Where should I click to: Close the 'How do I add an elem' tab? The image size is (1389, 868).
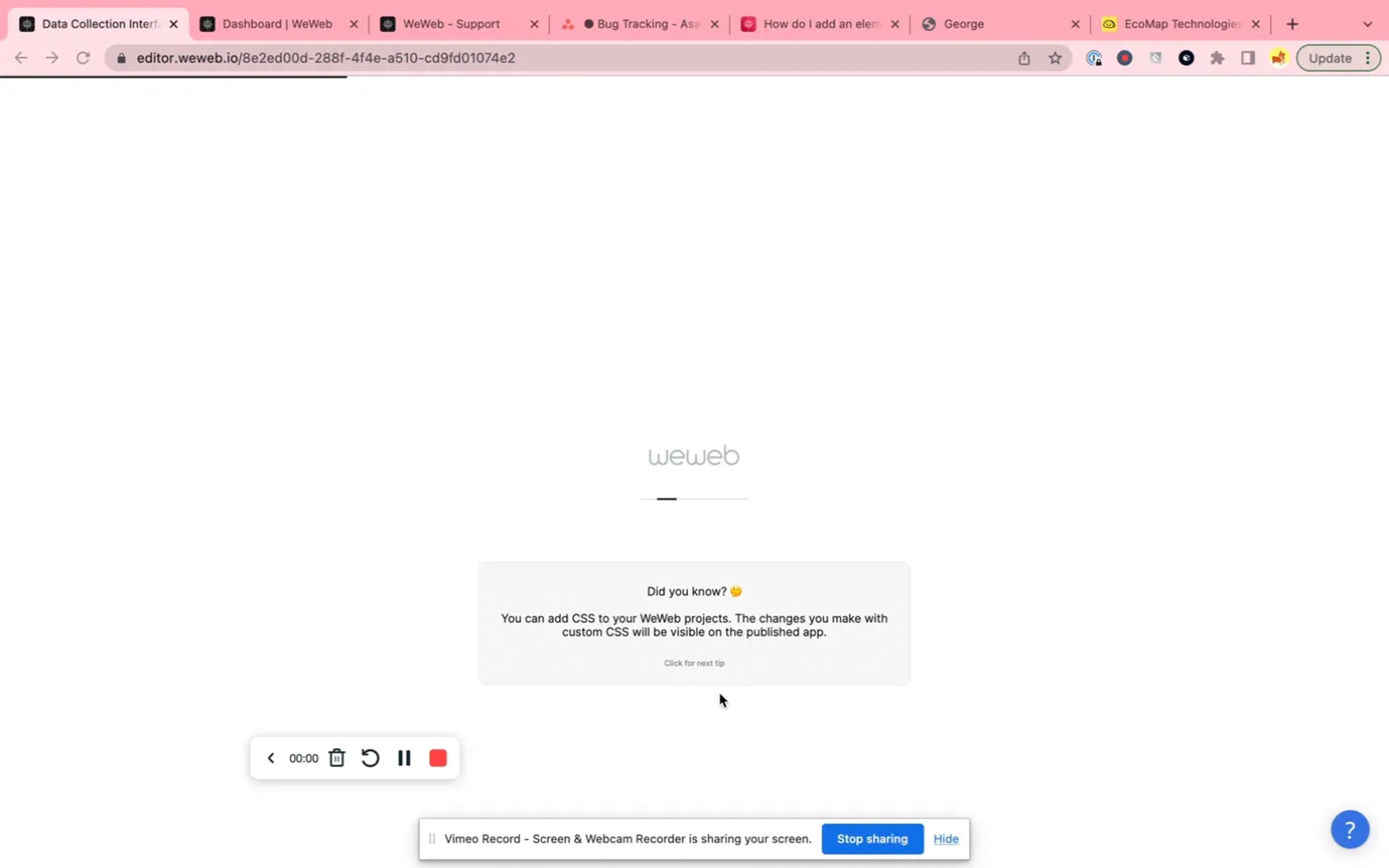[x=895, y=24]
